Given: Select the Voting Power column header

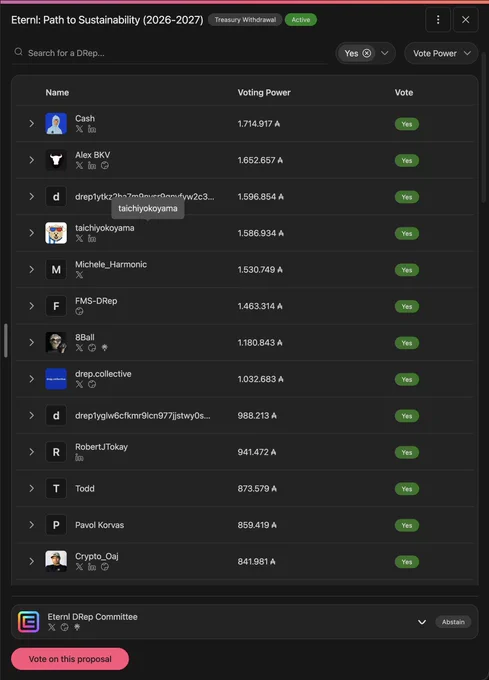Looking at the screenshot, I should (x=264, y=92).
